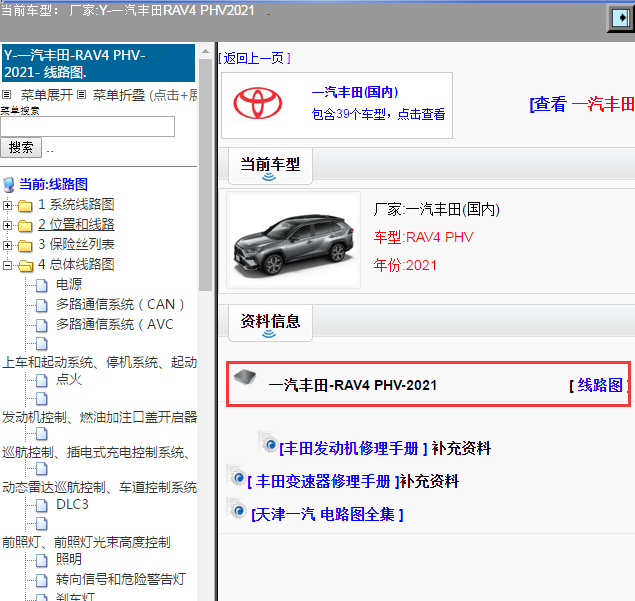
Task: Click the menu expand icon before 菜单展开
Action: tap(6, 95)
